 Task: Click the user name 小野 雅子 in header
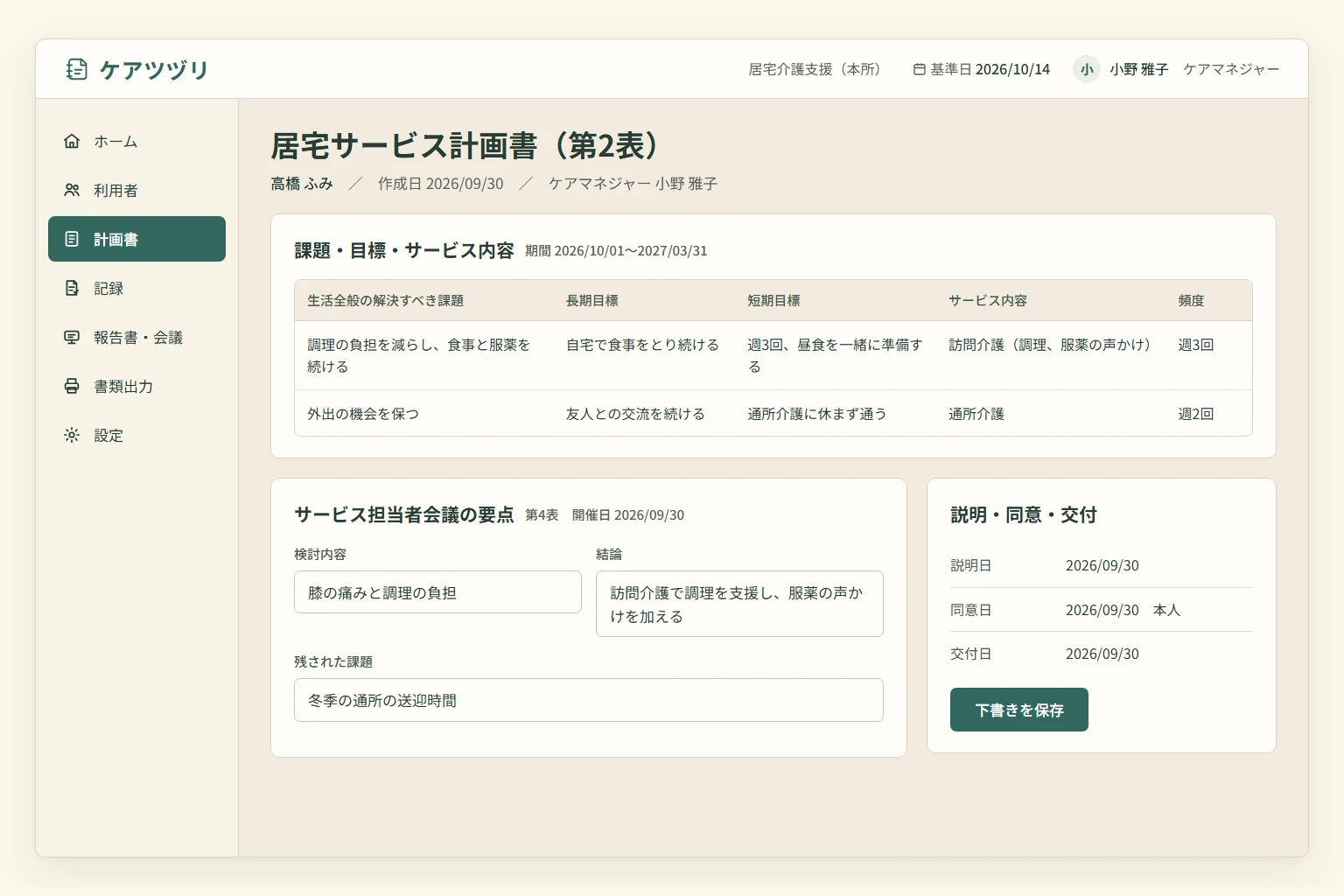[x=1139, y=69]
